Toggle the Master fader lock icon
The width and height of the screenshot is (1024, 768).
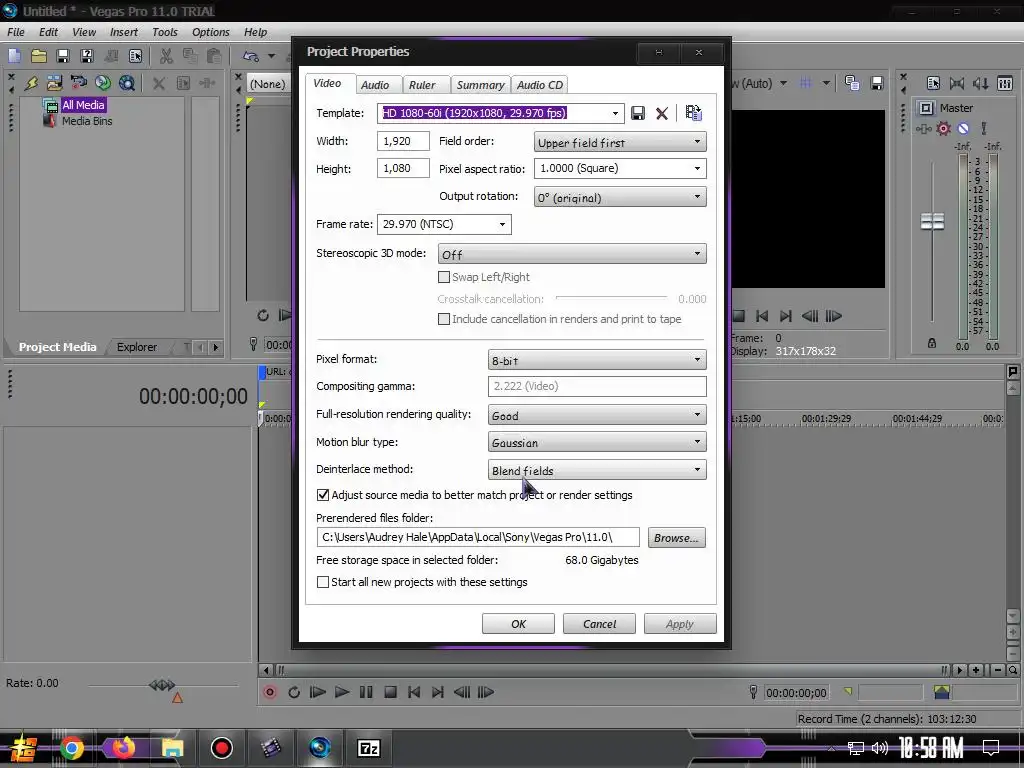point(932,343)
